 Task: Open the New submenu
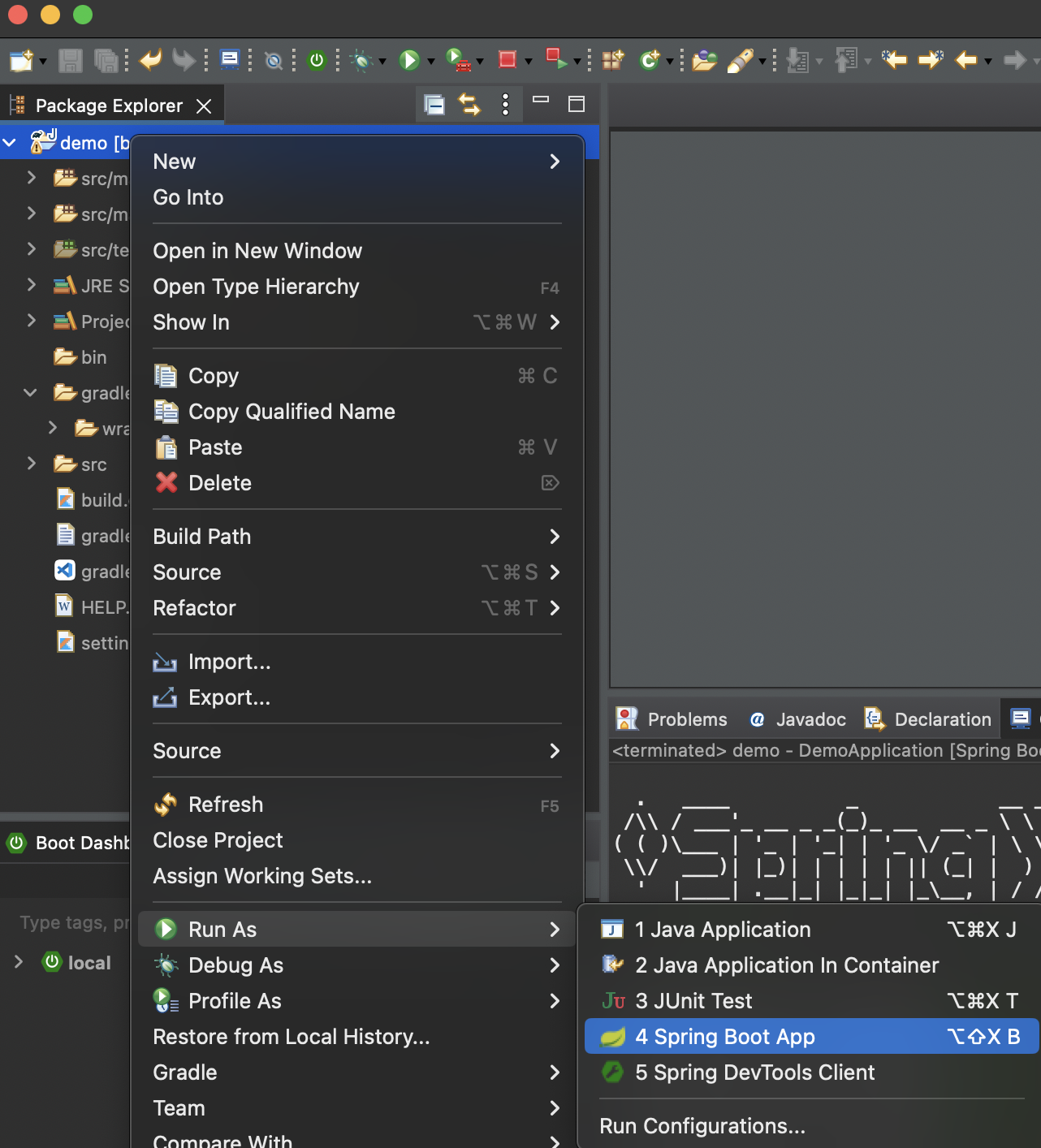[357, 162]
